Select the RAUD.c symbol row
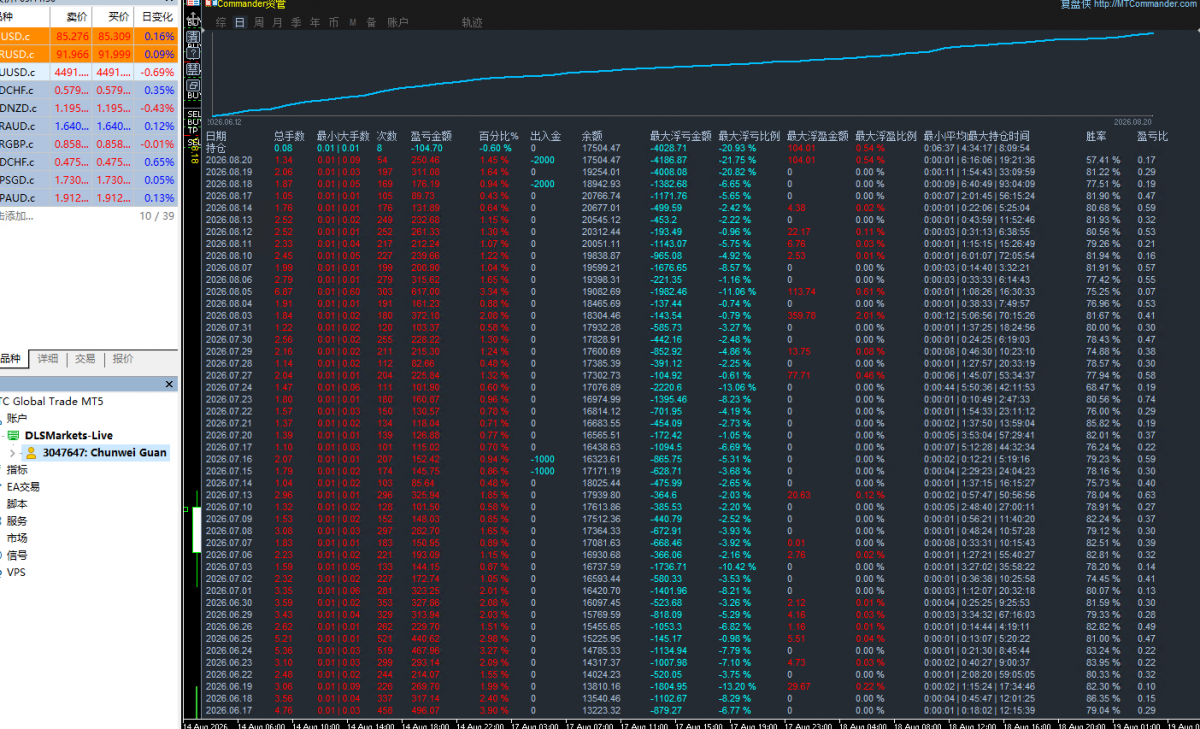Screen dimensions: 1200x729 [88, 126]
